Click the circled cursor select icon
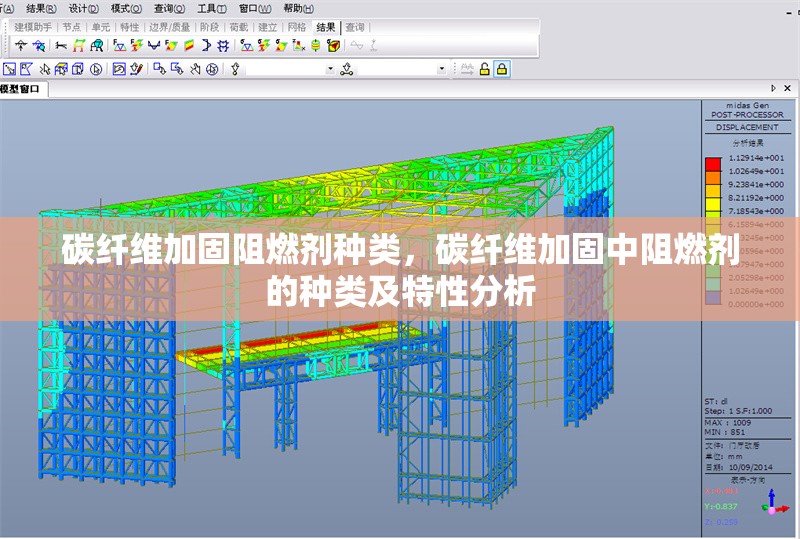Screen dimensions: 800x539 pos(96,69)
